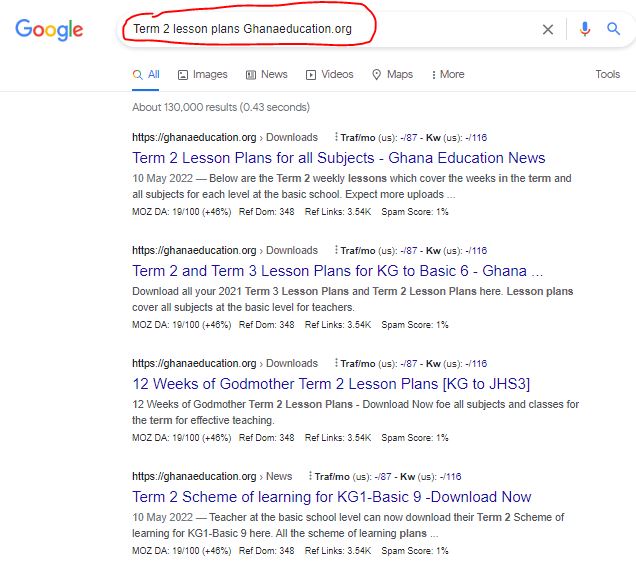Click the blue search magnifier button
This screenshot has width=636, height=572.
[x=613, y=29]
